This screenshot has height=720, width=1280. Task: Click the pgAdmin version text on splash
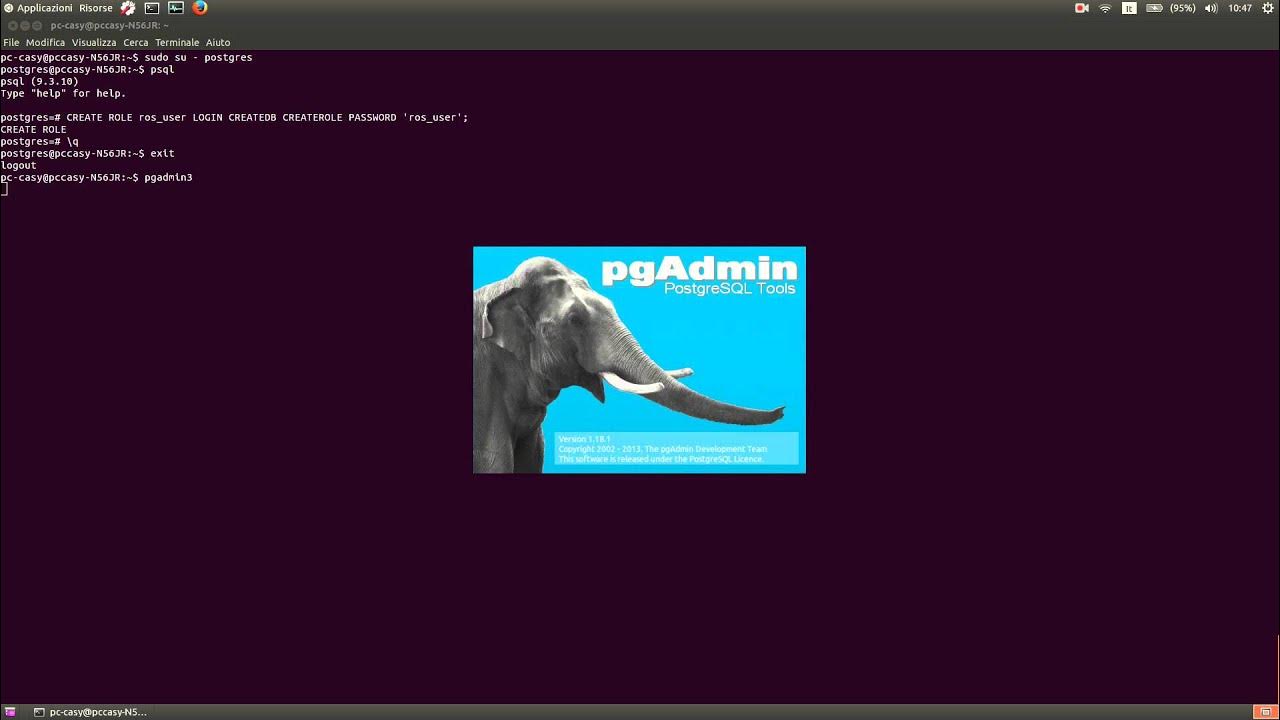point(584,439)
